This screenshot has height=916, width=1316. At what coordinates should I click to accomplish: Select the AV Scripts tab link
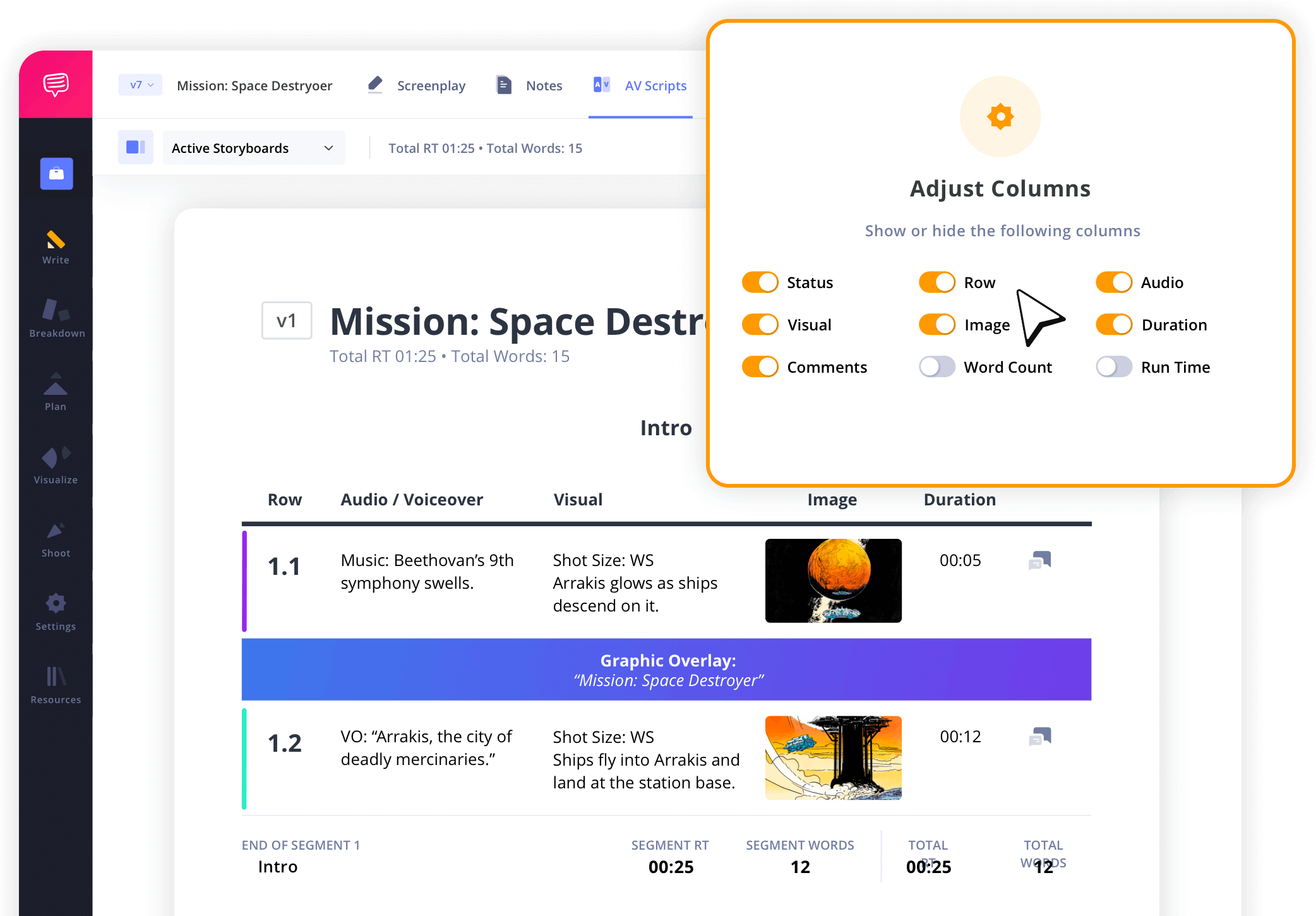point(655,85)
